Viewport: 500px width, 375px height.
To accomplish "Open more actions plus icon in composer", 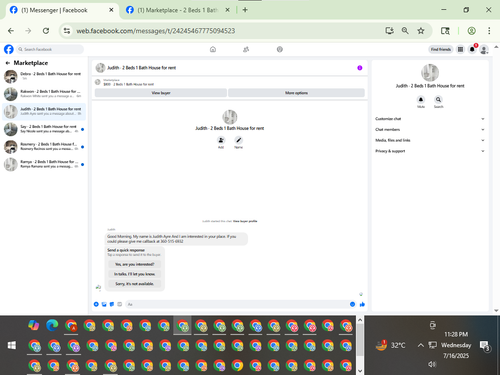I will 96,304.
